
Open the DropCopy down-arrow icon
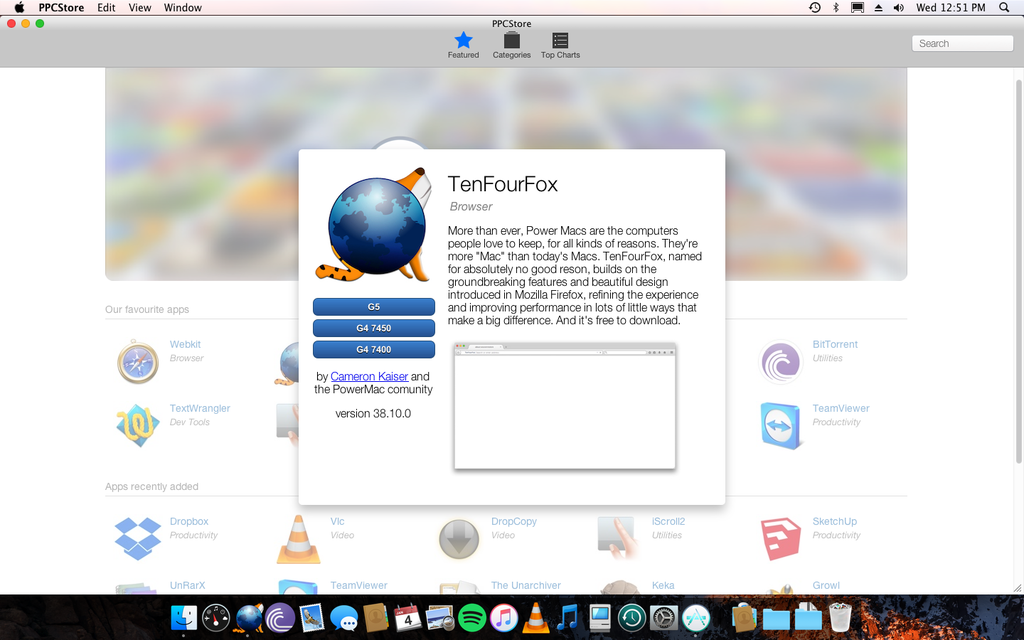[459, 539]
